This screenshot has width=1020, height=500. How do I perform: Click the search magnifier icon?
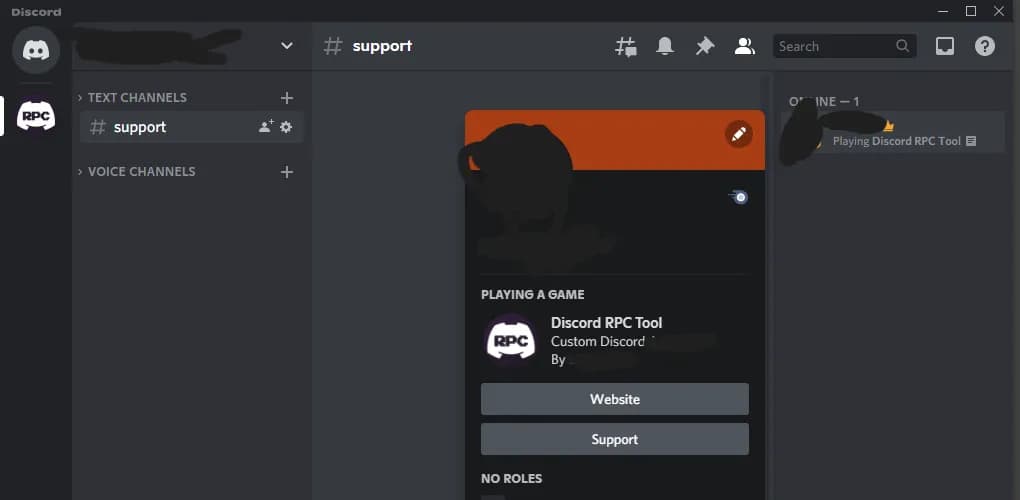902,46
